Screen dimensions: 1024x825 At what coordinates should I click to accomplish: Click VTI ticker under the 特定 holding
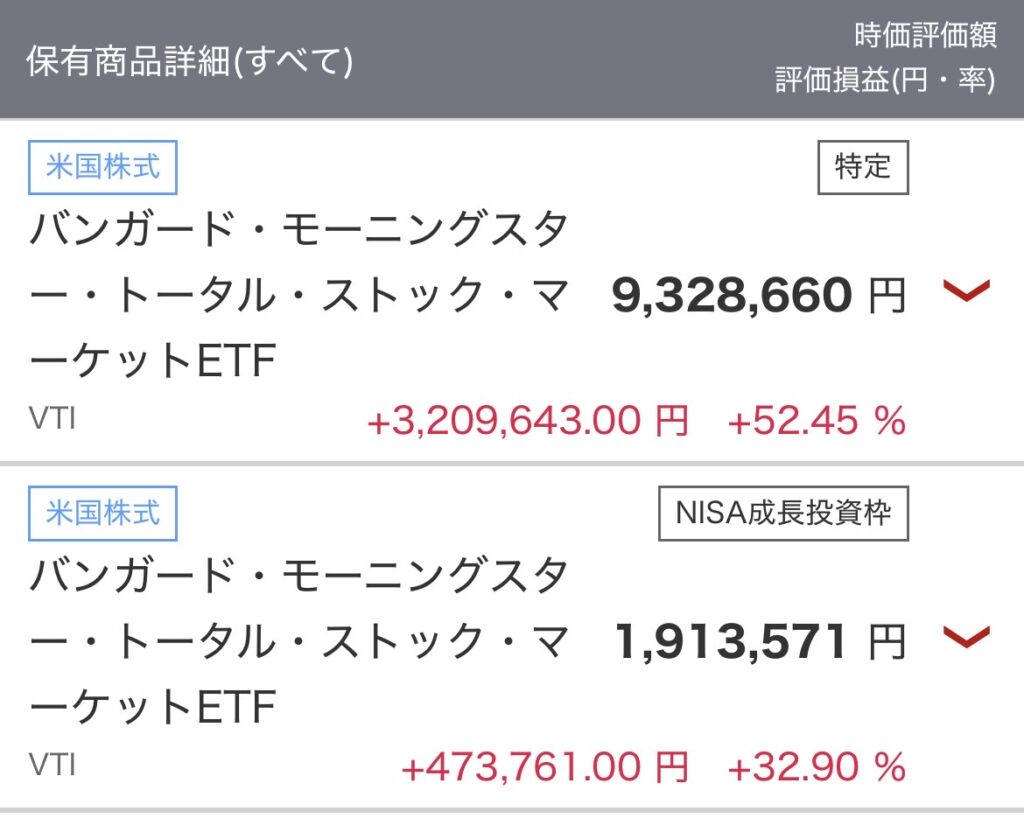[x=52, y=418]
